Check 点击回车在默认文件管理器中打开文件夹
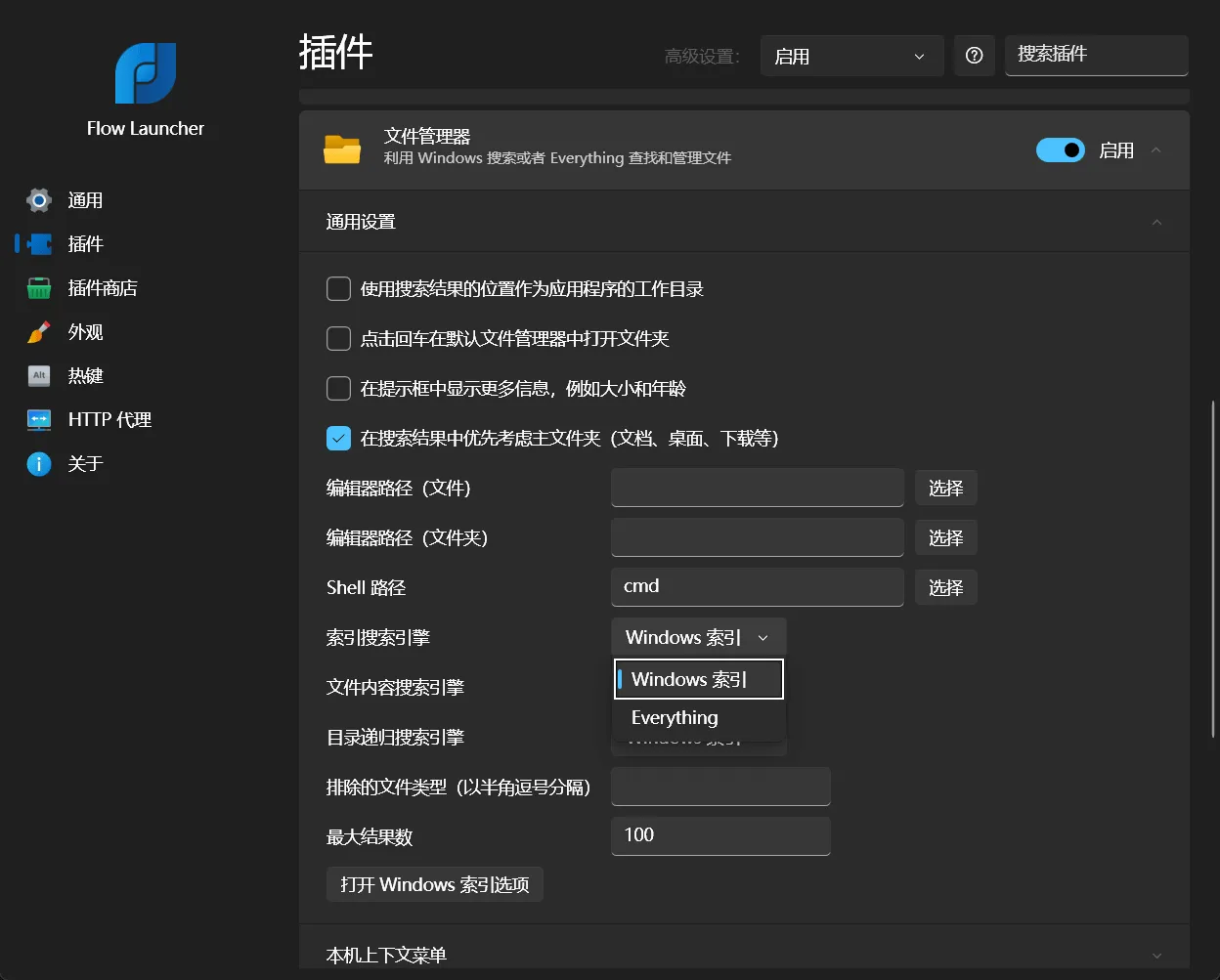Viewport: 1220px width, 980px height. pyautogui.click(x=338, y=339)
